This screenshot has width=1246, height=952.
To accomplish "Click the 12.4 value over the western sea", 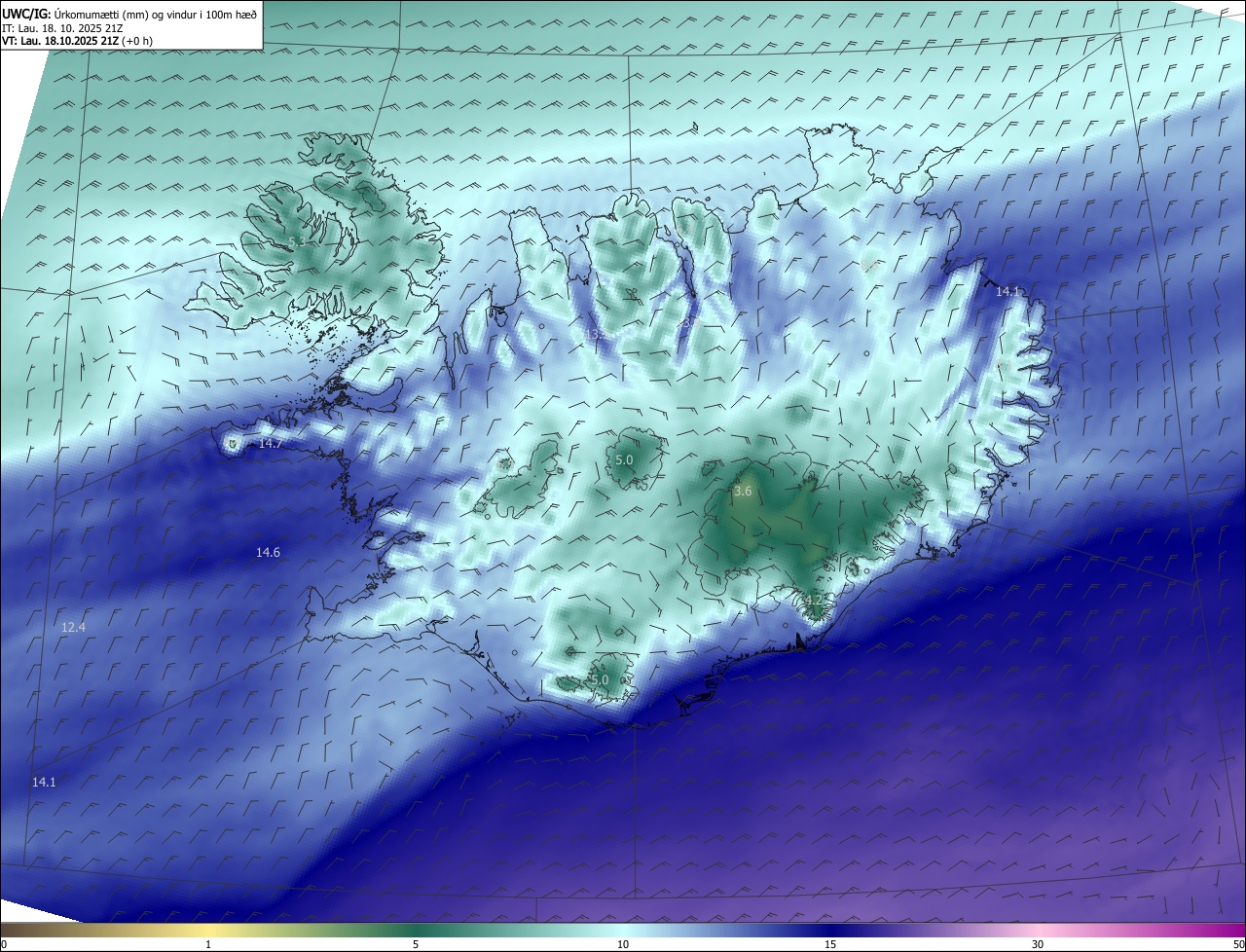I will [73, 627].
